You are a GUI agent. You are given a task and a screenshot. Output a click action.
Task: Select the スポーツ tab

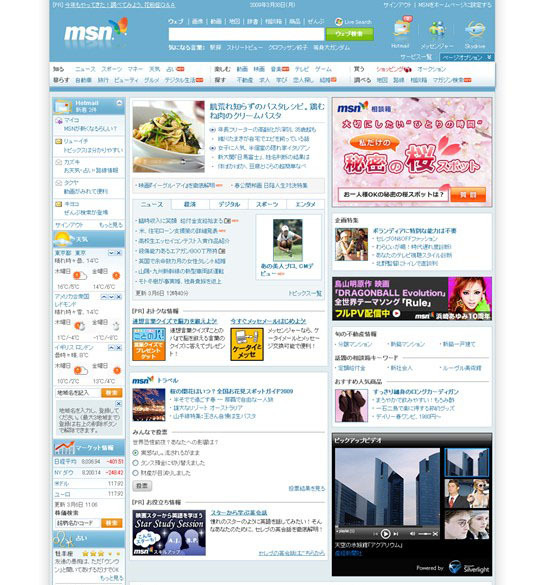[x=267, y=204]
